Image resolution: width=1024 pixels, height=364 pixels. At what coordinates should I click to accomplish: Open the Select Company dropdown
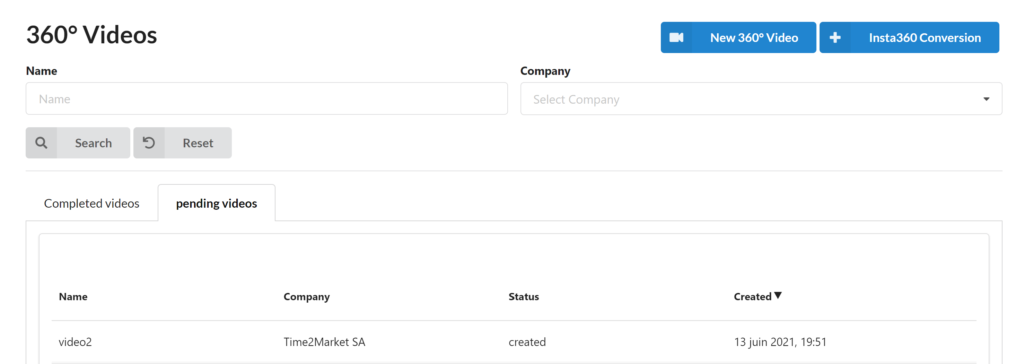pyautogui.click(x=761, y=99)
